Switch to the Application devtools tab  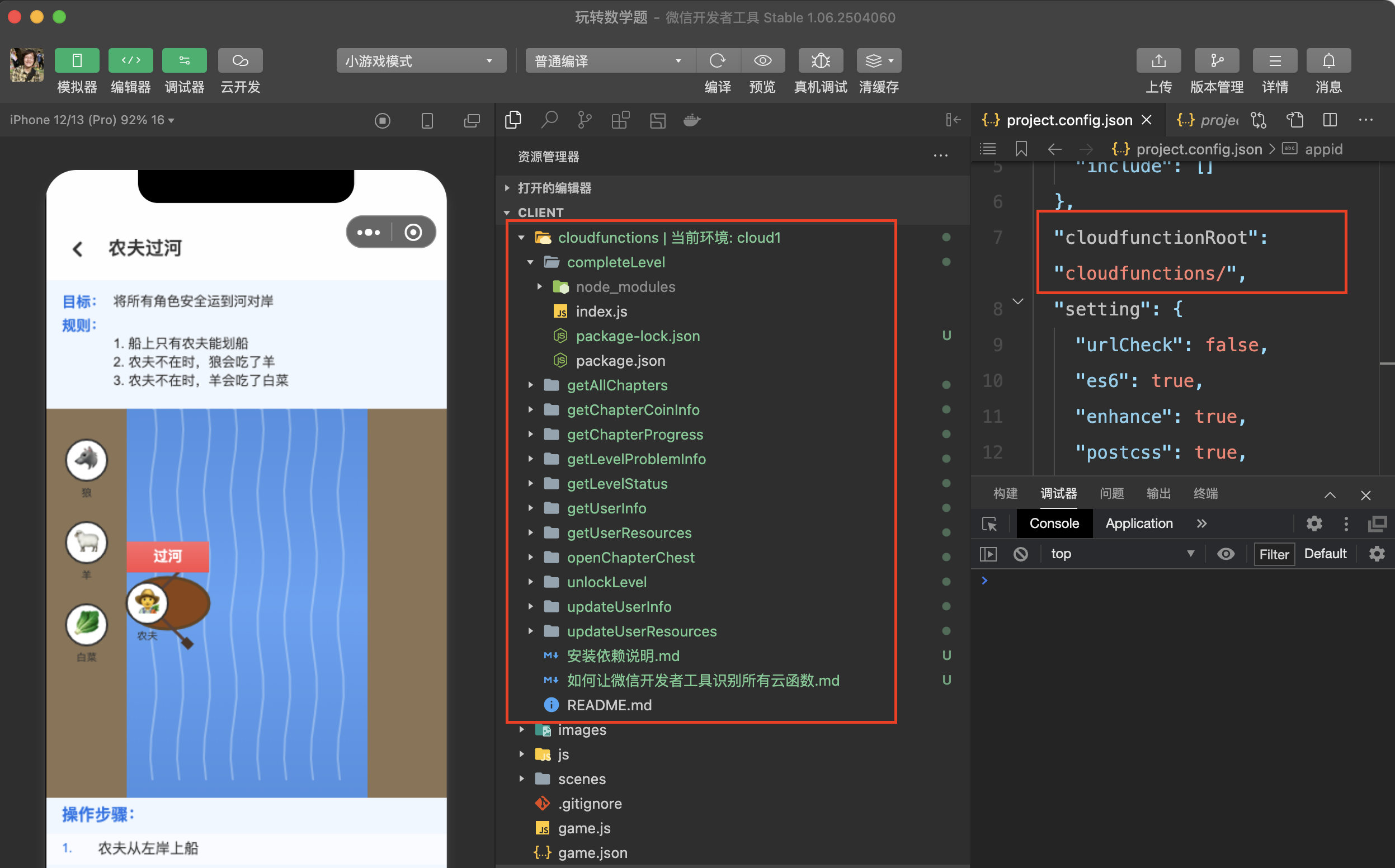click(1138, 523)
